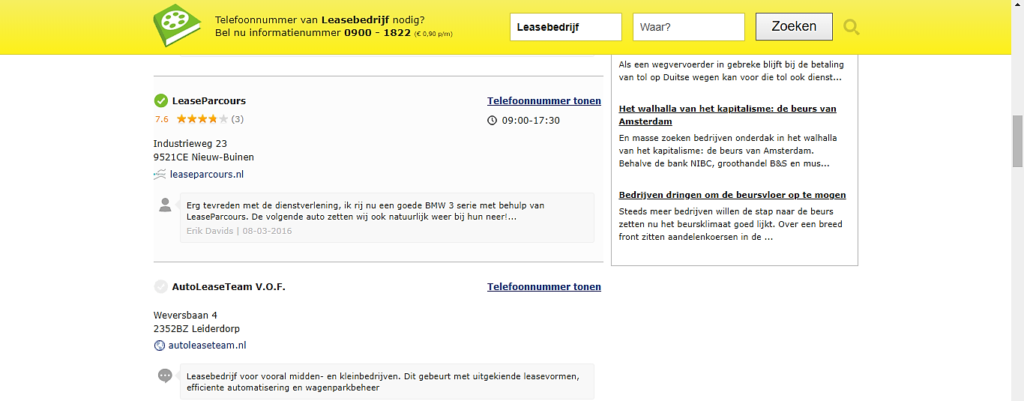This screenshot has height=401, width=1024.
Task: Click the globe icon beside autoleaseteam.nl
Action: (159, 345)
